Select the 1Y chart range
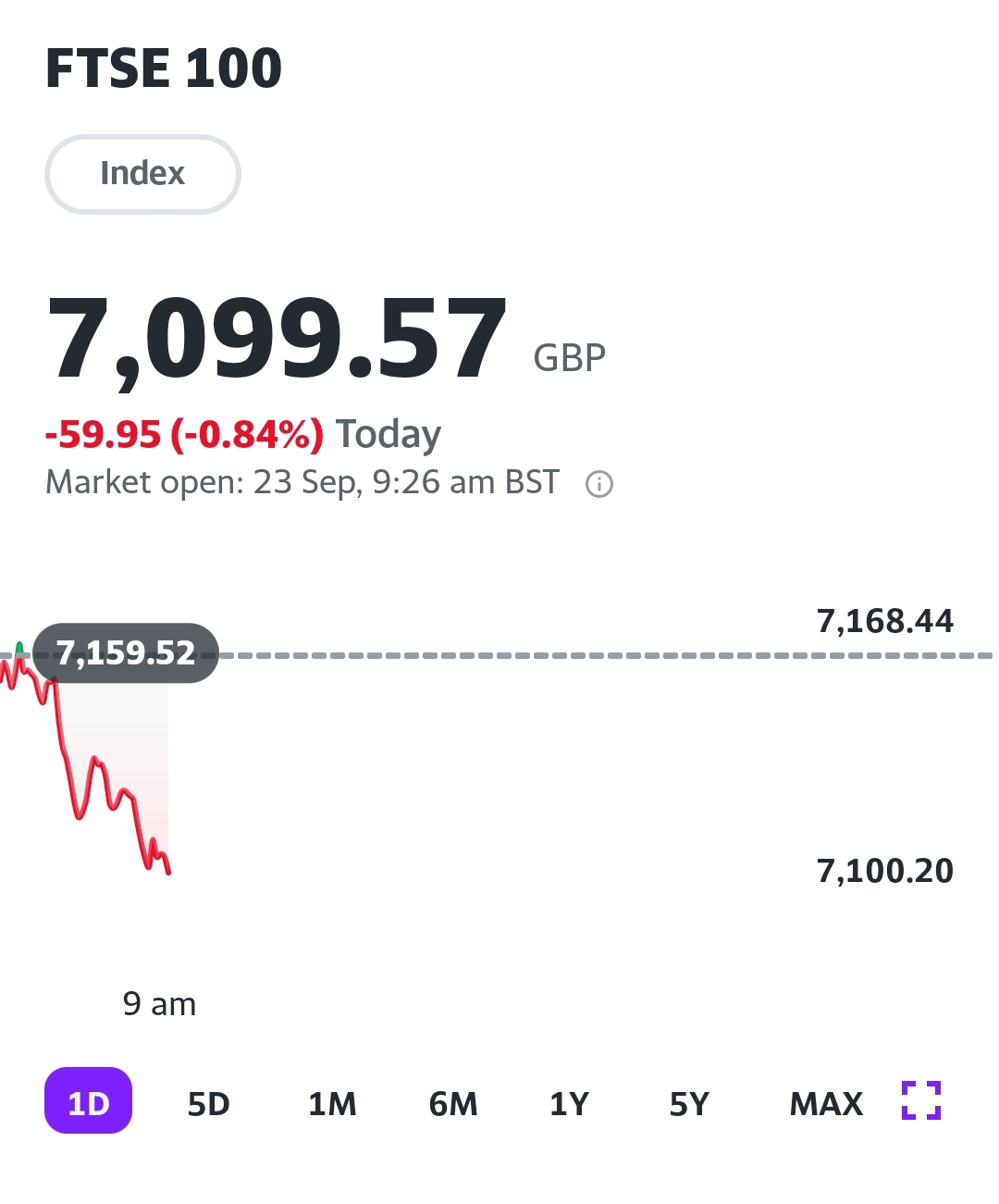The image size is (999, 1204). click(x=569, y=1103)
